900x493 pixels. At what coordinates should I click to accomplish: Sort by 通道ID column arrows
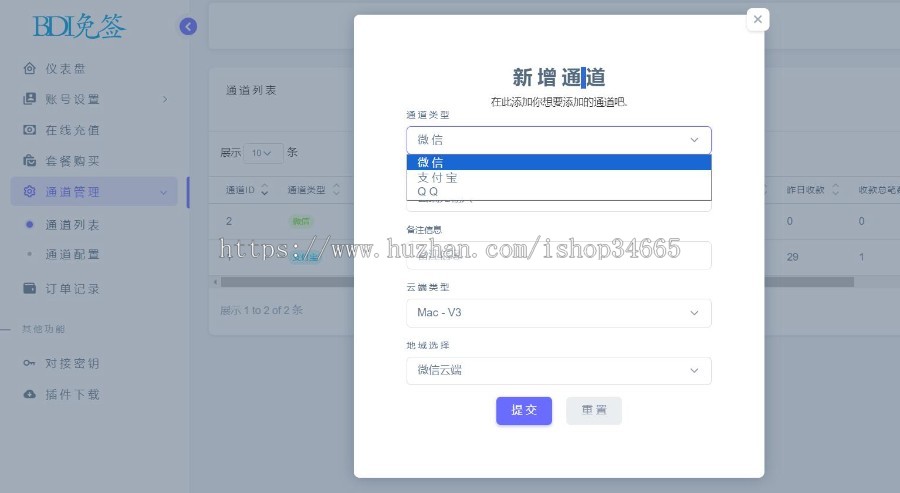265,190
